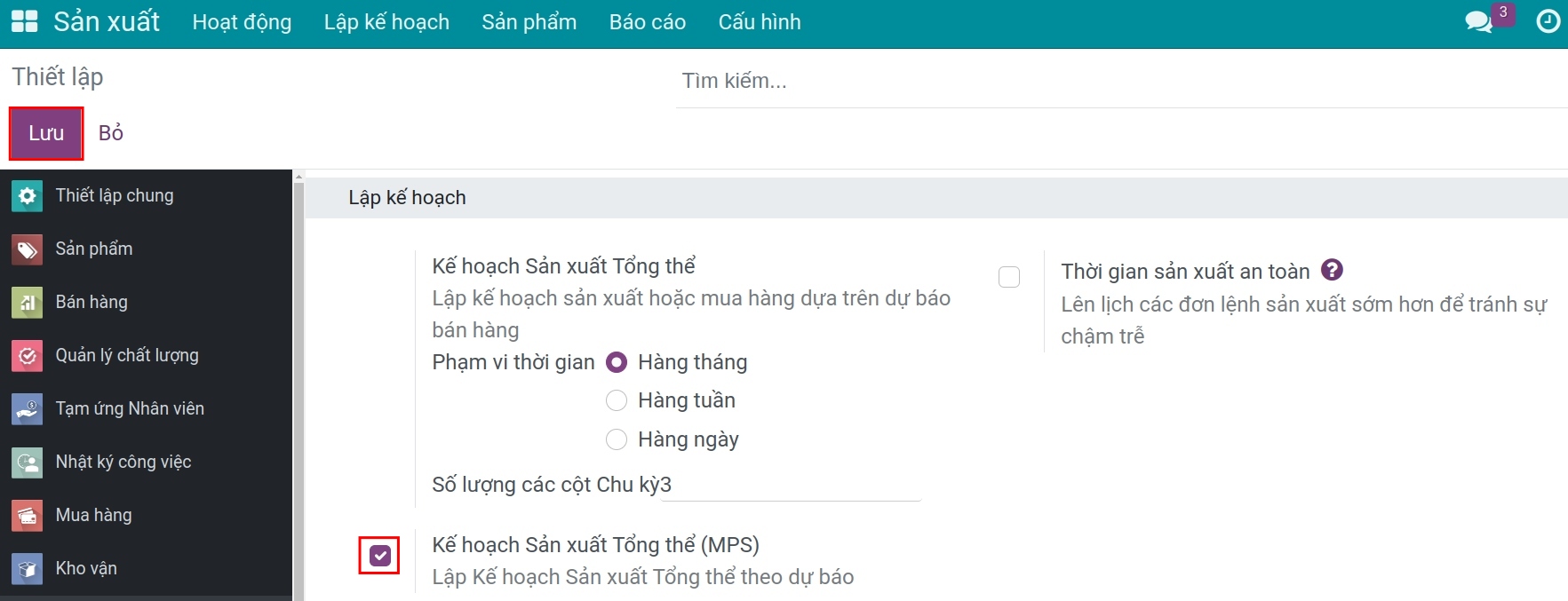The image size is (1568, 601).
Task: Click the Bỏ discard button
Action: (111, 133)
